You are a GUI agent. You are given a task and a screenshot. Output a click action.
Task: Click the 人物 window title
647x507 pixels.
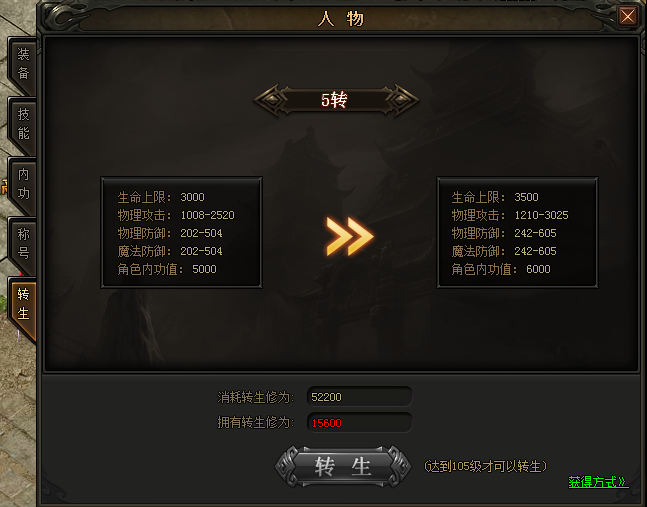[x=340, y=19]
